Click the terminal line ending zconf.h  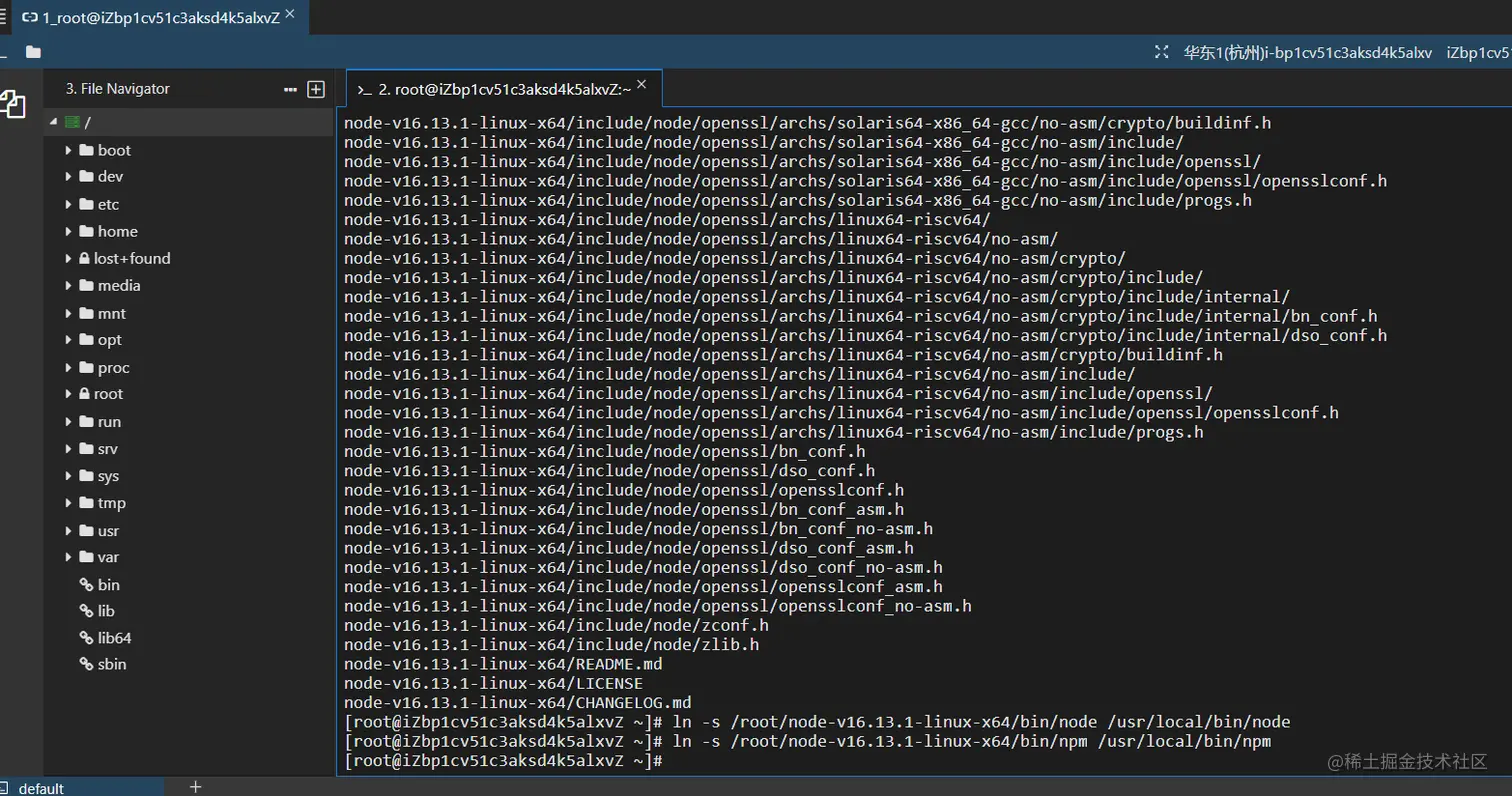click(x=556, y=625)
